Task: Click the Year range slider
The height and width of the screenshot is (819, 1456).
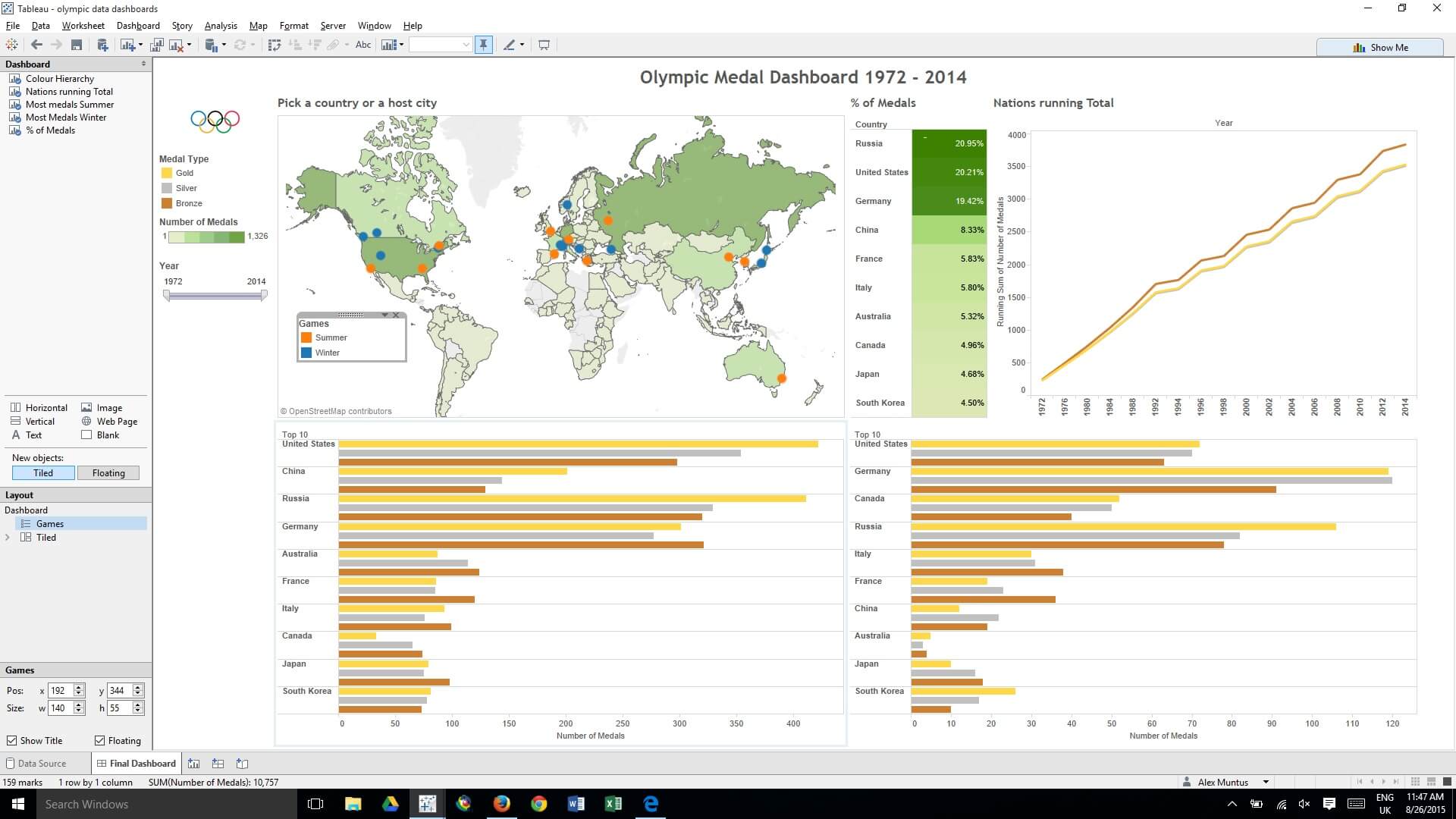Action: [215, 296]
